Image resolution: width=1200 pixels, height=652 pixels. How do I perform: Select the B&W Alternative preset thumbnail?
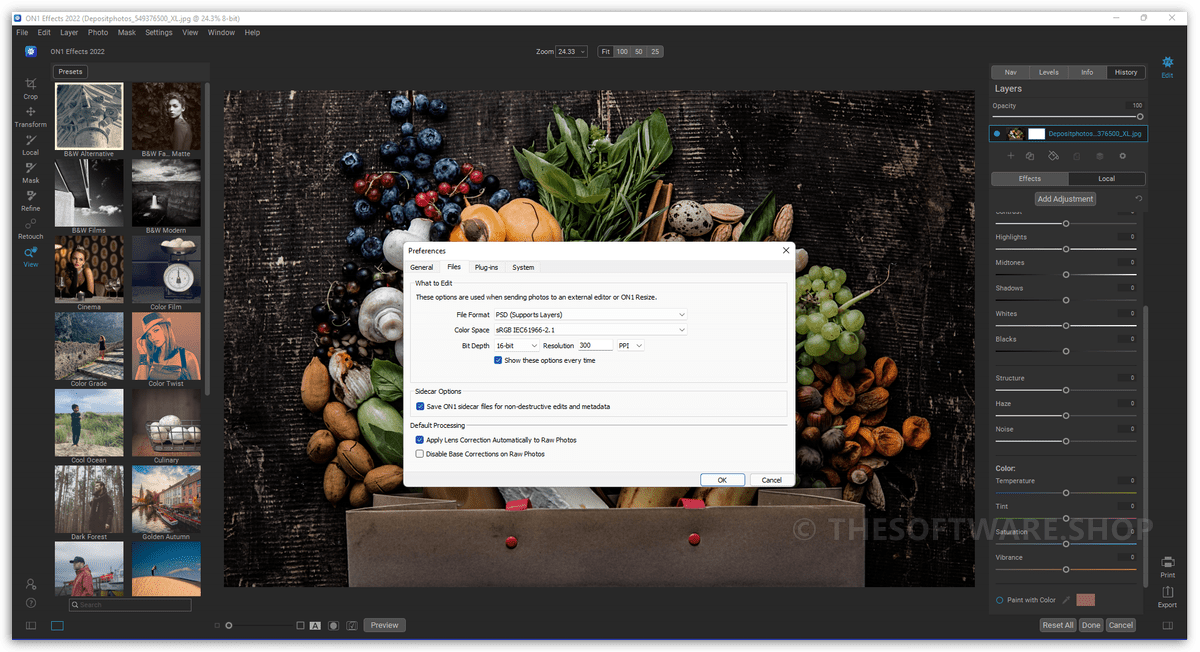point(89,116)
